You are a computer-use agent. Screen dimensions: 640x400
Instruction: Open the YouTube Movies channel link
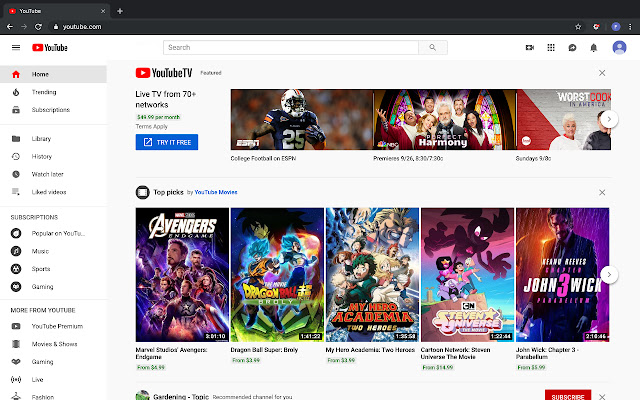[216, 192]
